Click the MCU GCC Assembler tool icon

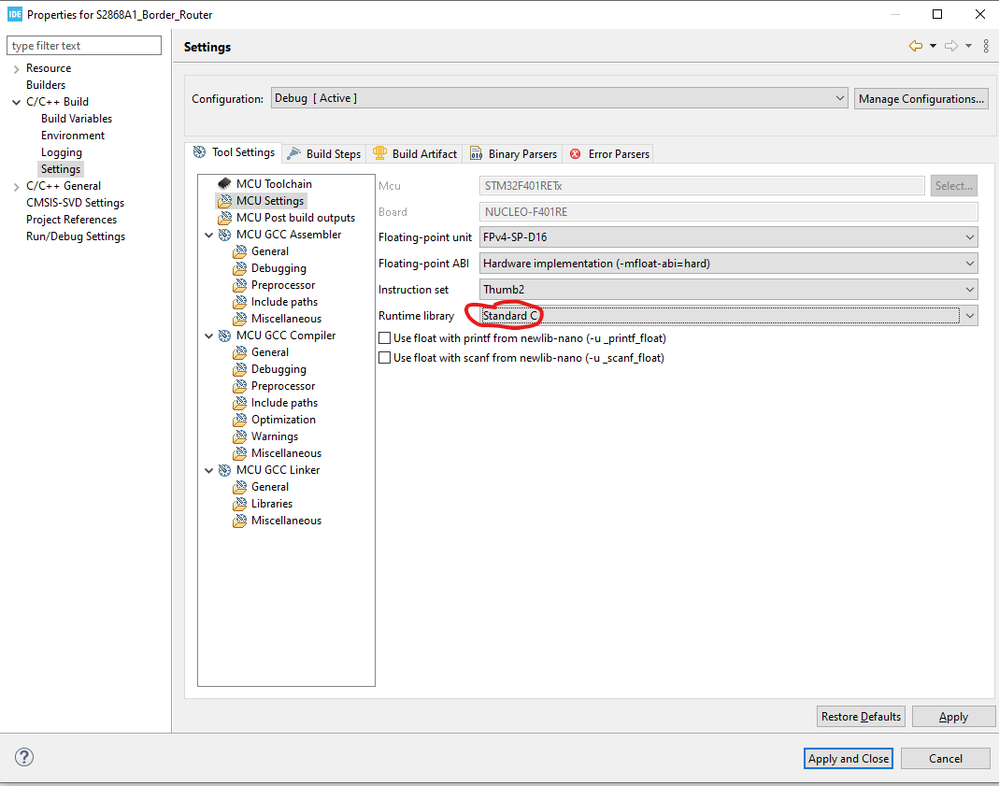coord(224,234)
